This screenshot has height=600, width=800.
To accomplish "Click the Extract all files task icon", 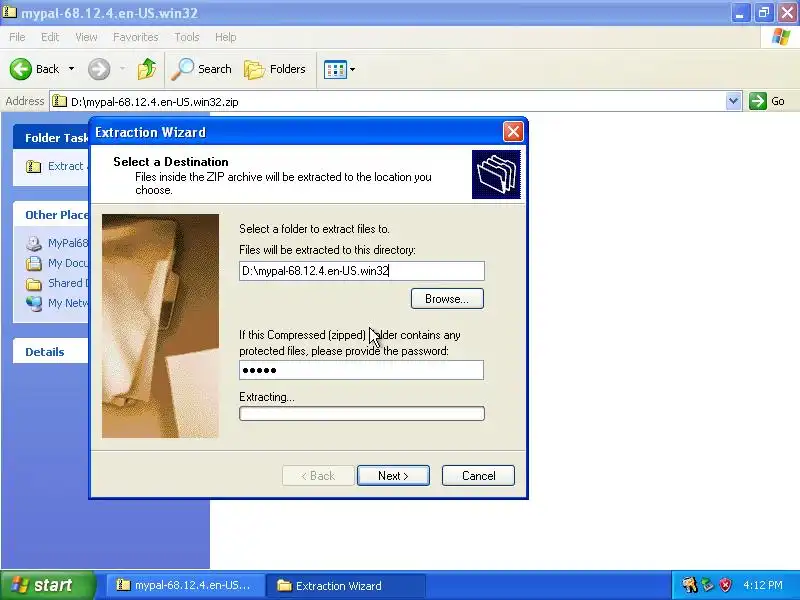I will 34,166.
